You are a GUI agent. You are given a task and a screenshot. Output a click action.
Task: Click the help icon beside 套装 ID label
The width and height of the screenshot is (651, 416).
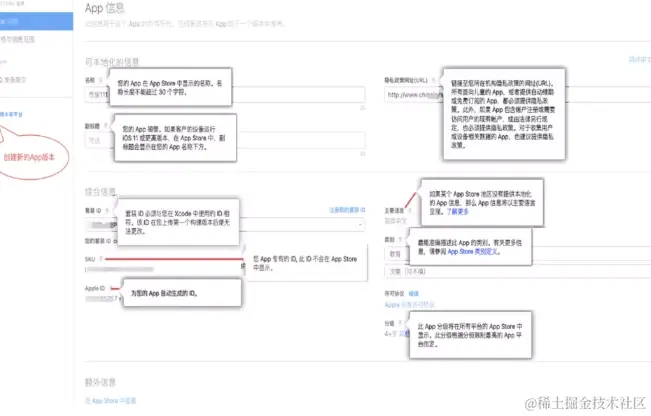pos(107,210)
